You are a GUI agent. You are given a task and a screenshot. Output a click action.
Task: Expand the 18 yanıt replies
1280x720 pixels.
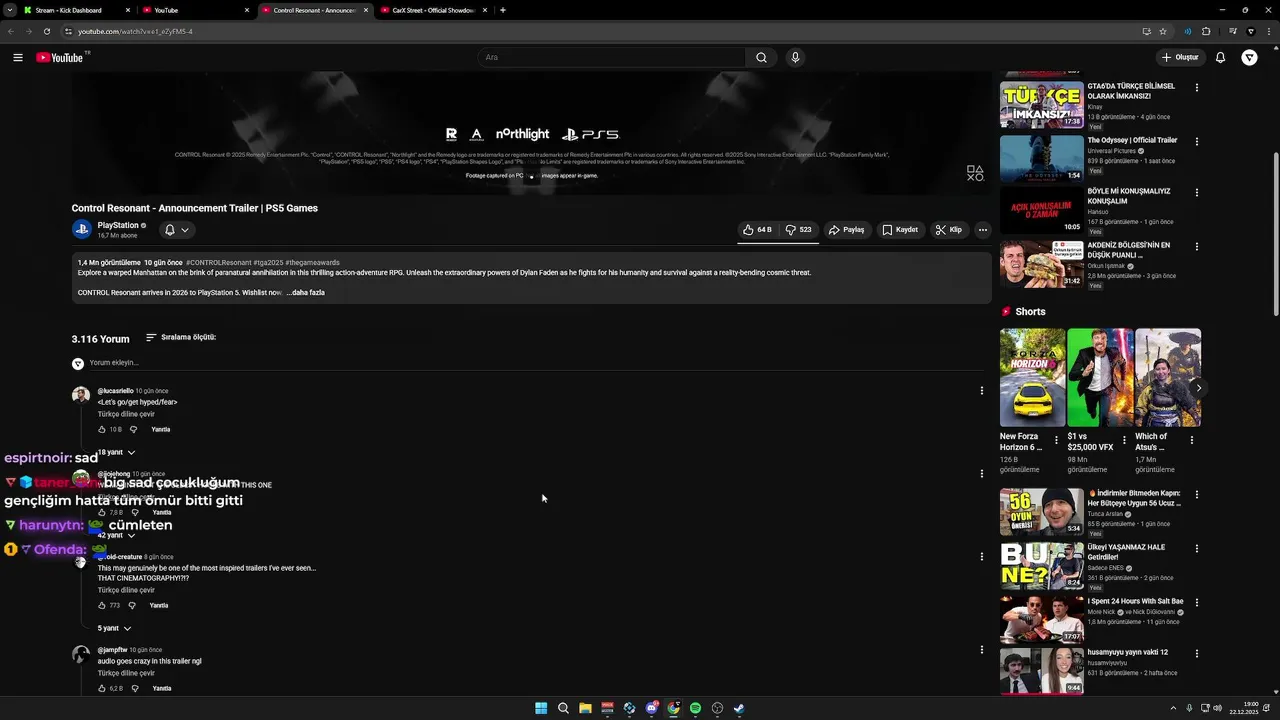point(116,452)
